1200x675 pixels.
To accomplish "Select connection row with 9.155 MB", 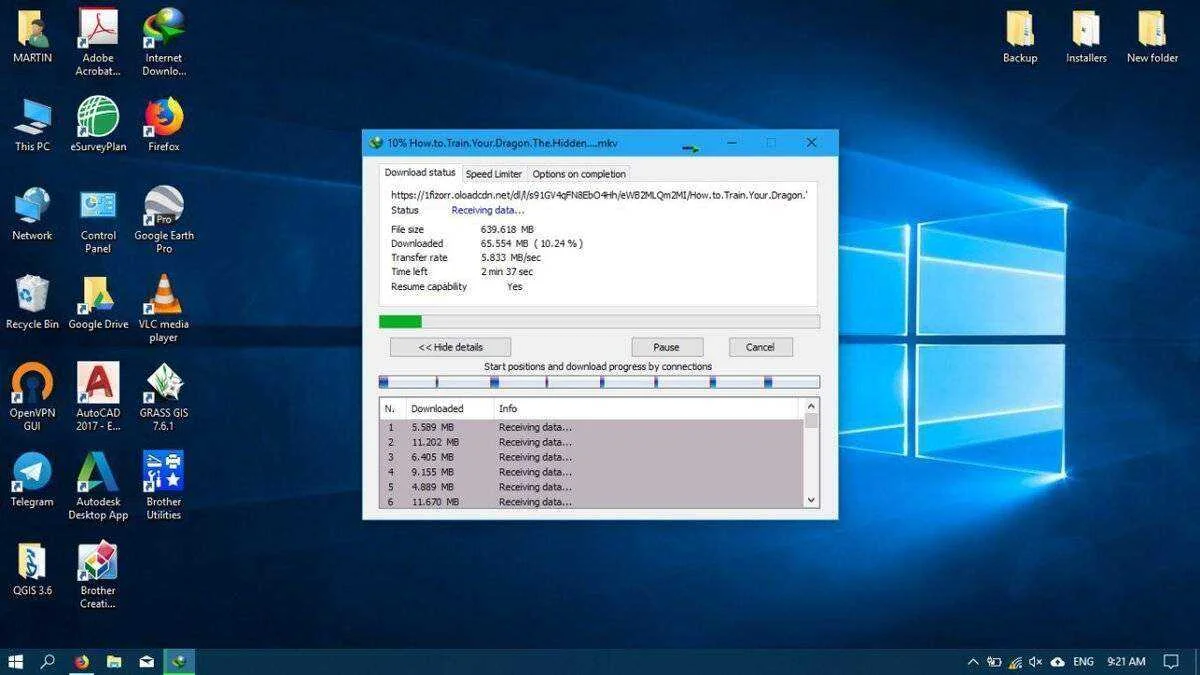I will pos(592,472).
